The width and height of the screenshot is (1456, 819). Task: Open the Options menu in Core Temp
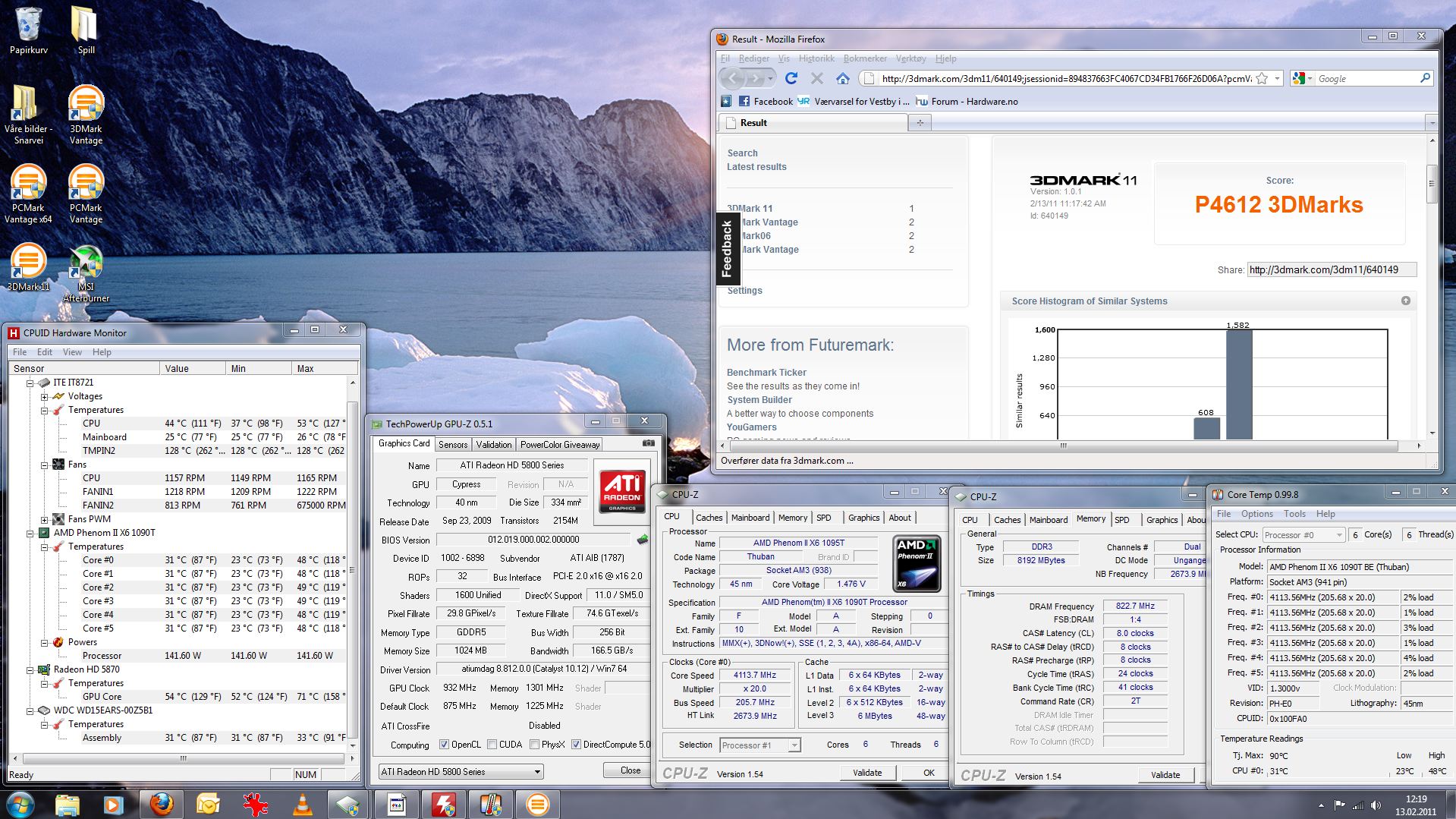1257,514
